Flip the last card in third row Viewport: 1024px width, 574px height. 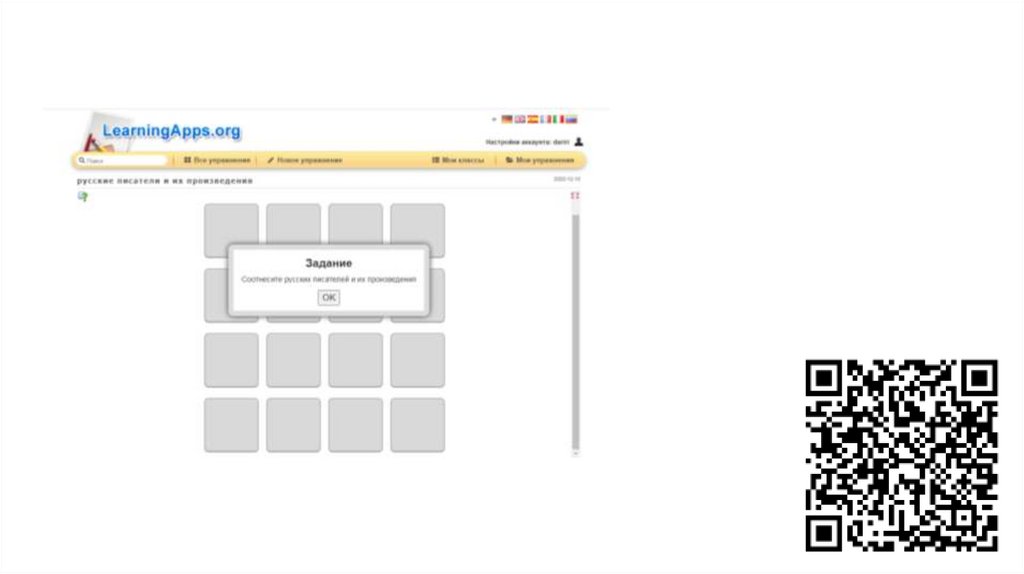pos(418,360)
